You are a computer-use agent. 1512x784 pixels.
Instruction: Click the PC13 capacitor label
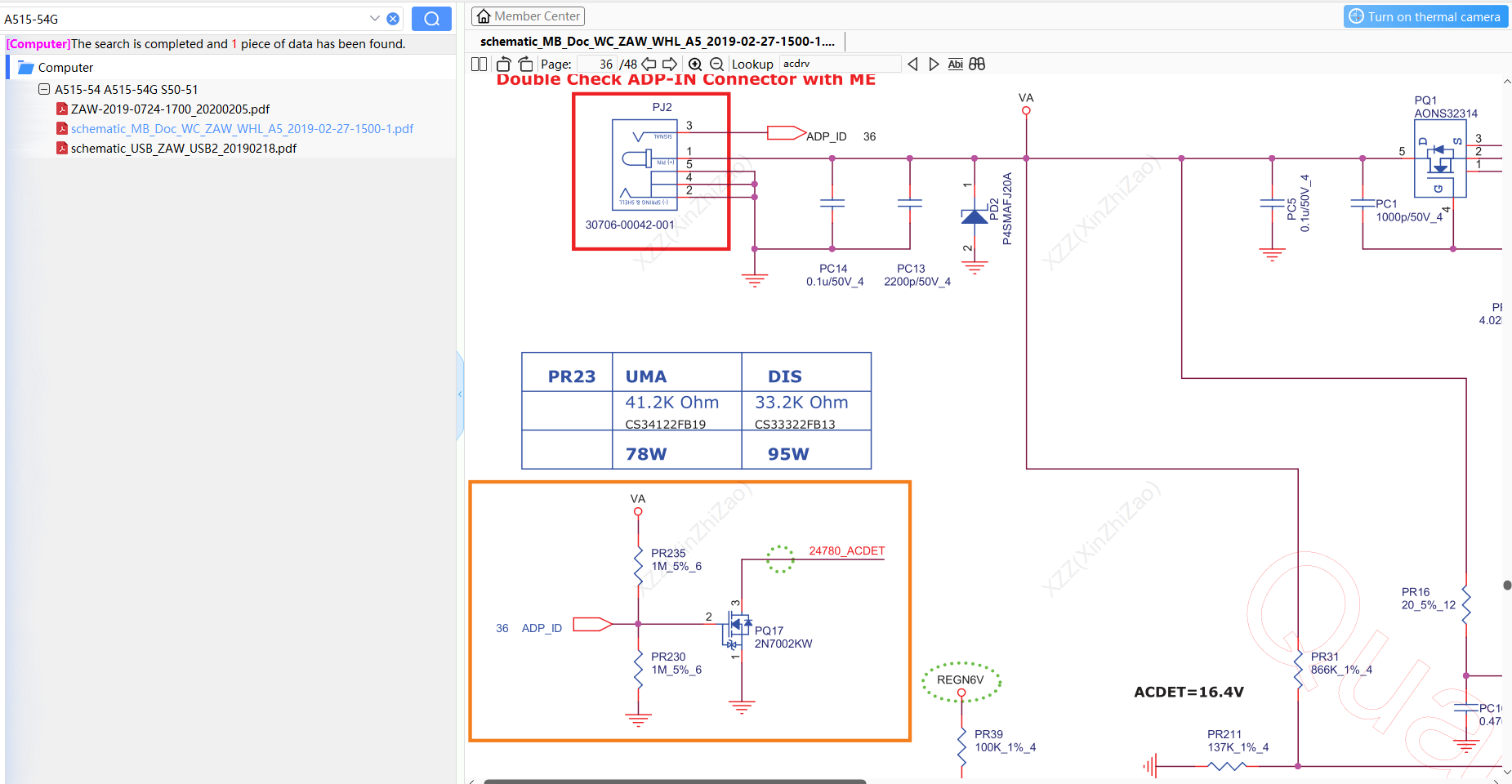911,269
